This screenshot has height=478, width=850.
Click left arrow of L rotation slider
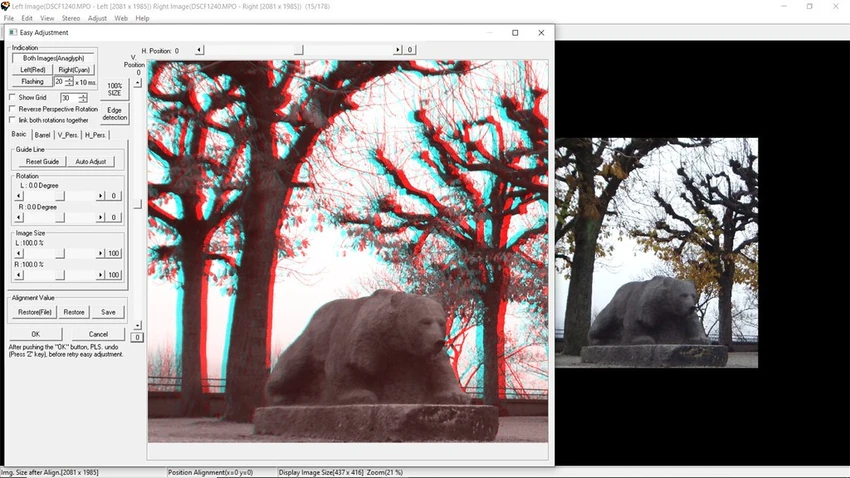19,196
